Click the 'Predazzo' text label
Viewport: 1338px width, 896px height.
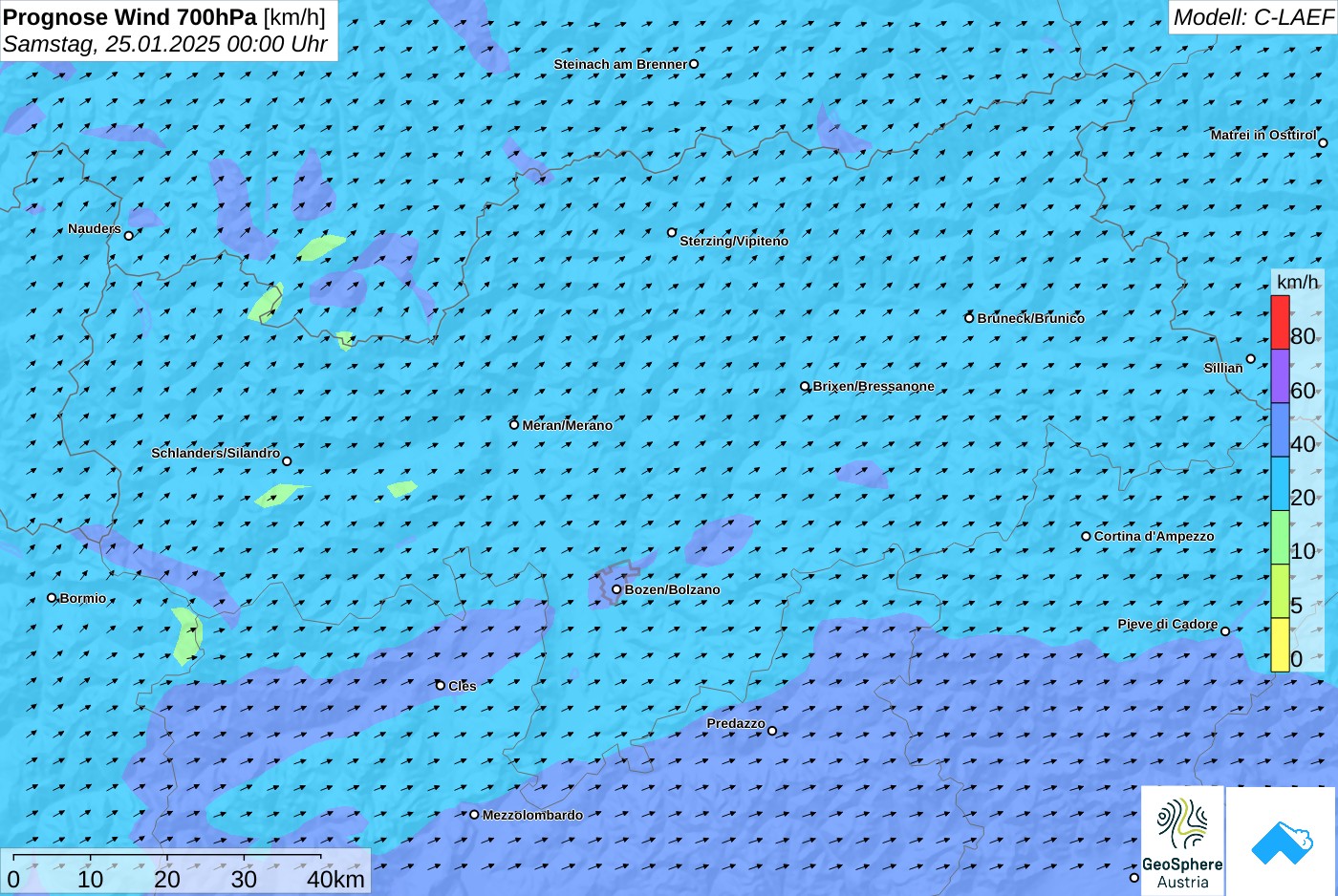click(736, 723)
